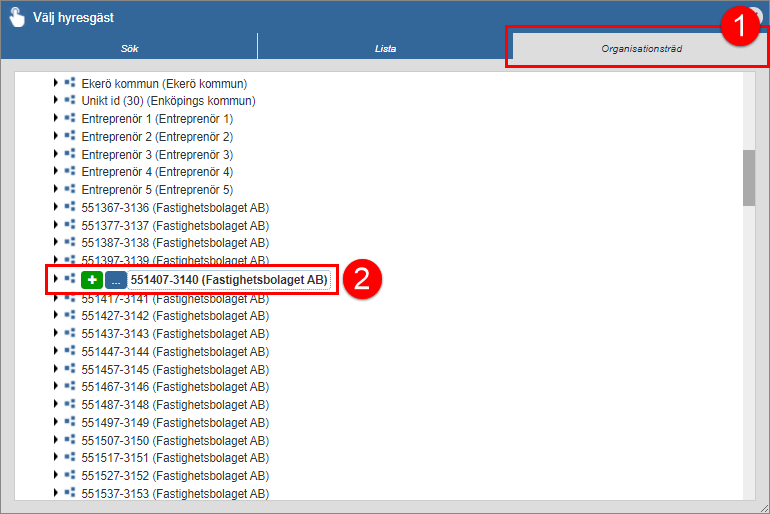Expand Unikt id (30) Enköpings kommun node
This screenshot has height=514, width=770.
coord(56,101)
